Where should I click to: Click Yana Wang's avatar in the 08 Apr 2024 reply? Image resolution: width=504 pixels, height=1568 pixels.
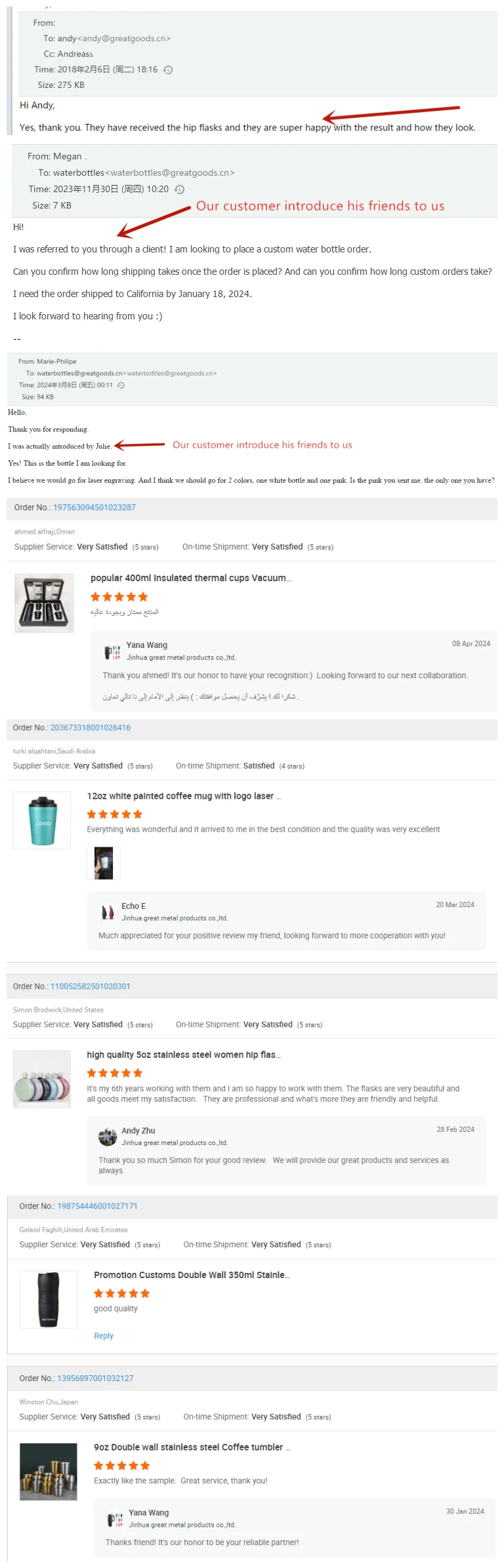click(112, 651)
